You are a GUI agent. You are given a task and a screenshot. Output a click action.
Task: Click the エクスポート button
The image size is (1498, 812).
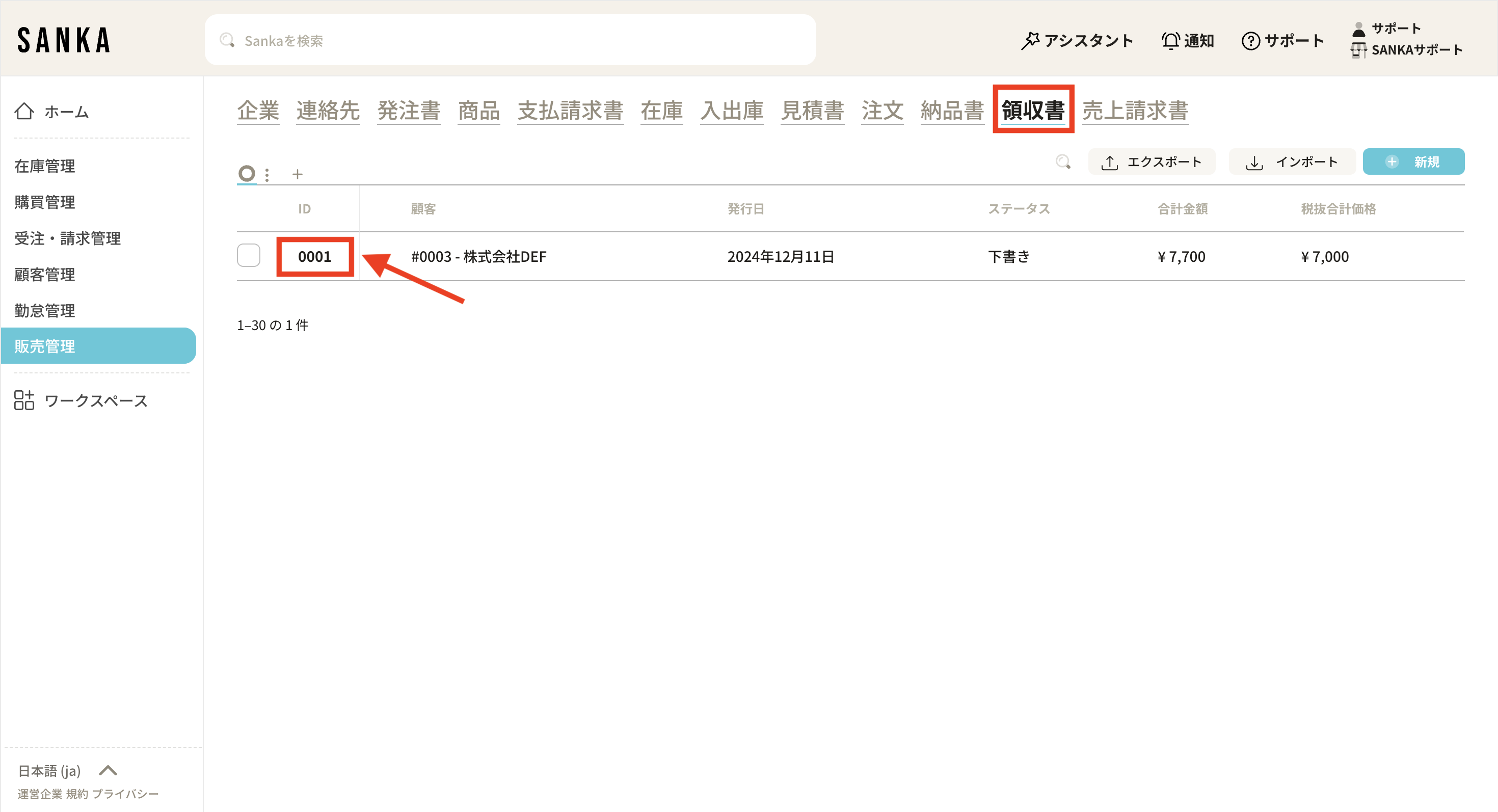click(1152, 161)
